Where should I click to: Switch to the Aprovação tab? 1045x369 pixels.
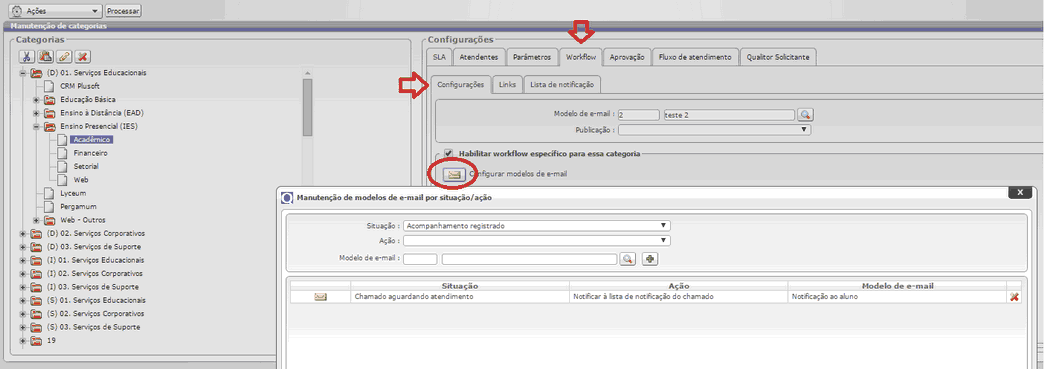(x=626, y=57)
